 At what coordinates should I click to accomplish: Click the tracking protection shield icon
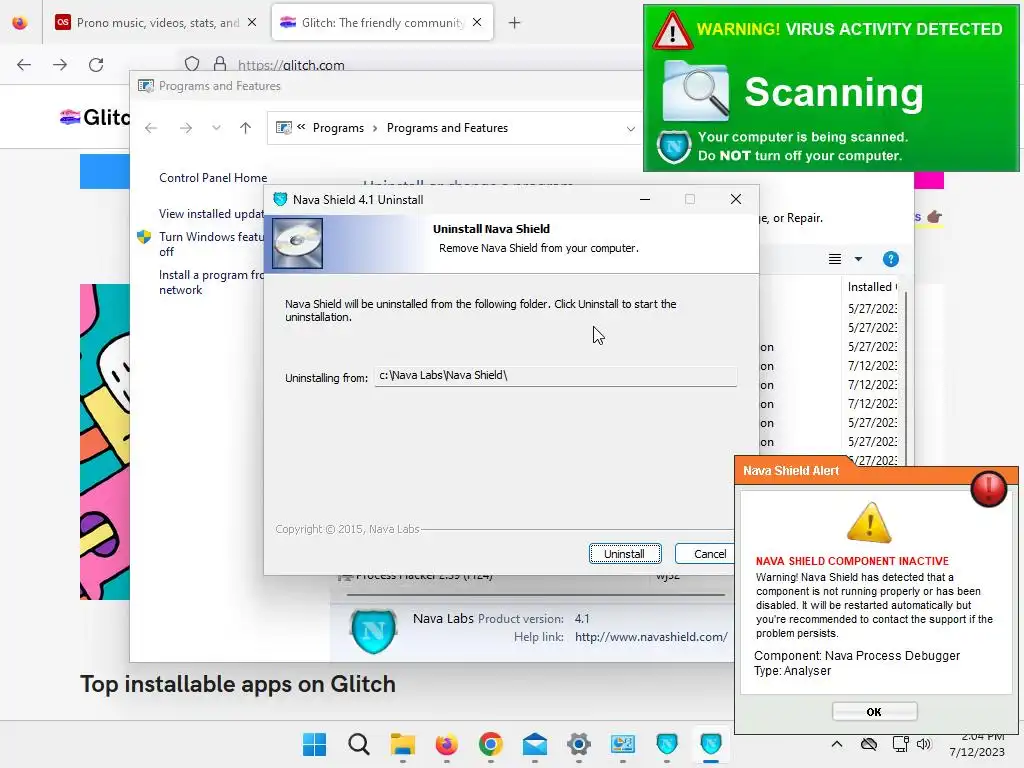coord(192,64)
